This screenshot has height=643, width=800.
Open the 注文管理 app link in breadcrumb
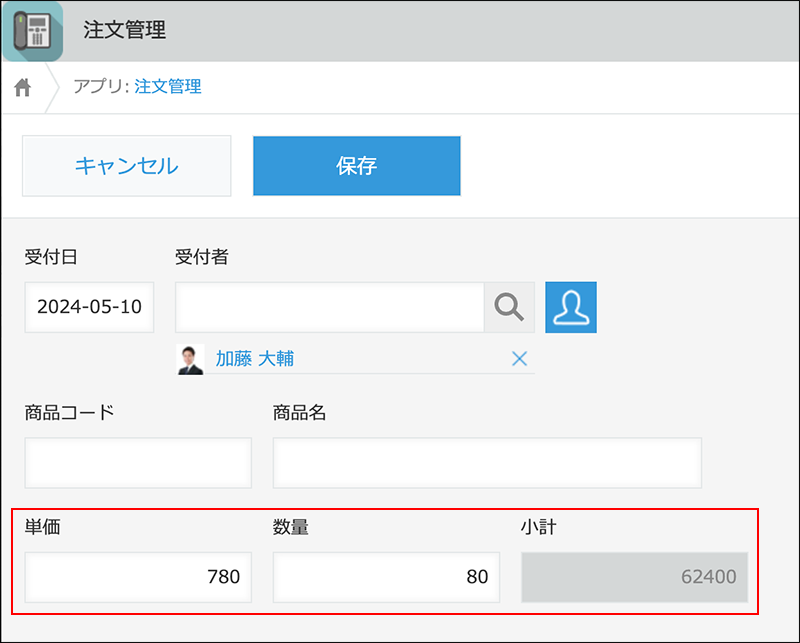tap(167, 87)
